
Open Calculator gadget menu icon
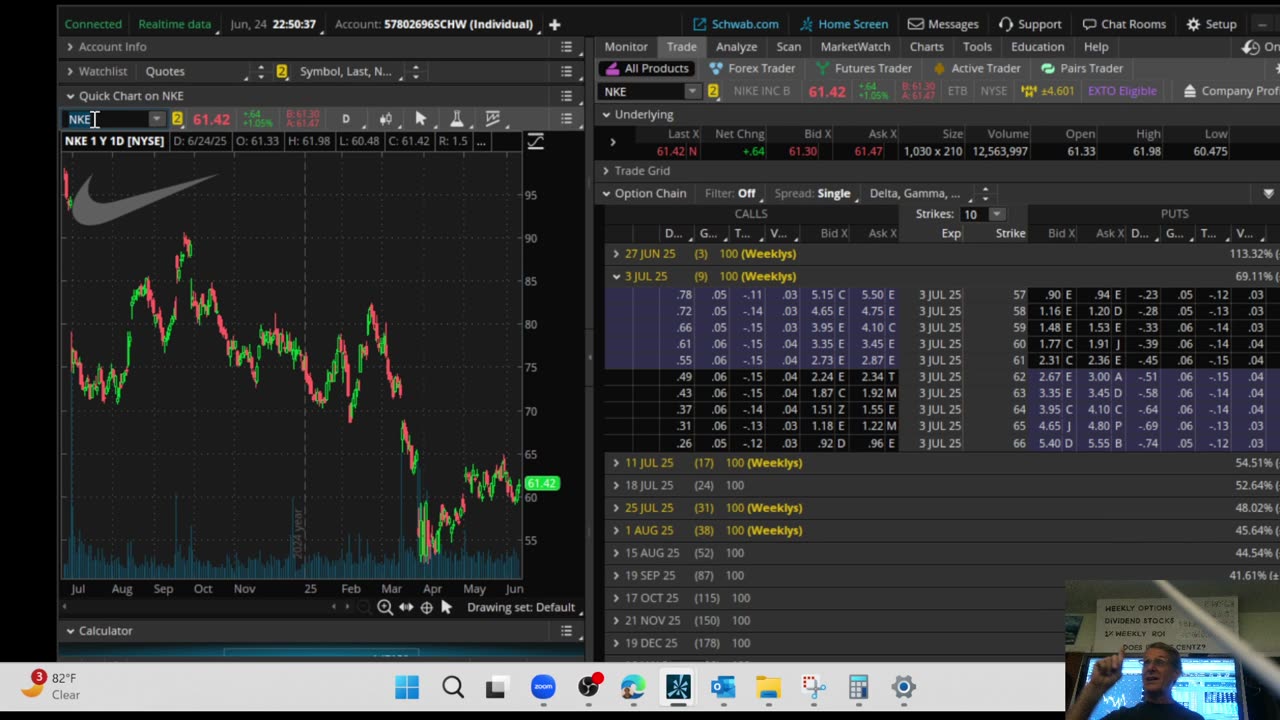pyautogui.click(x=566, y=631)
